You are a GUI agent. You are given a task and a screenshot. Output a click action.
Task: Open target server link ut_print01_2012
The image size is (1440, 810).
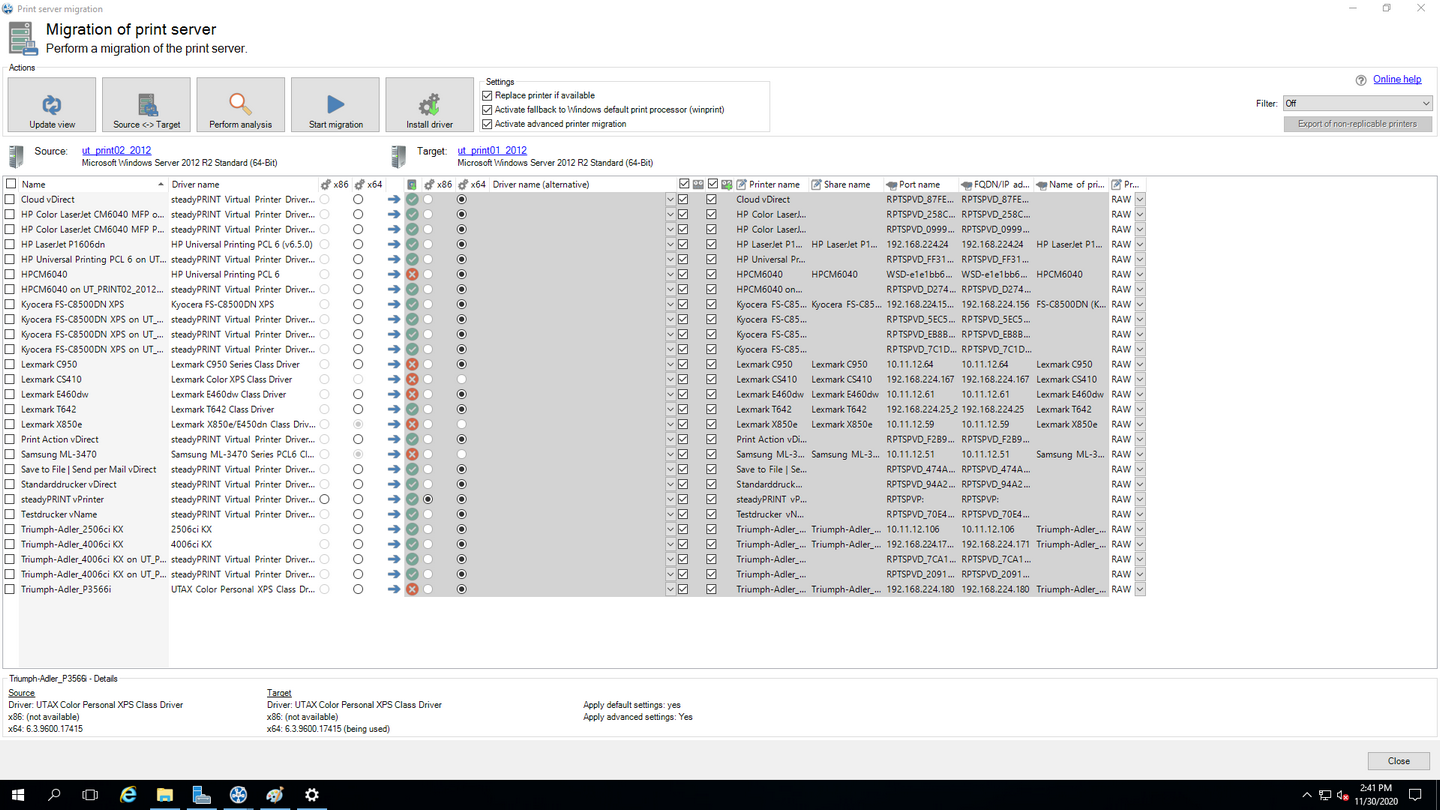[x=492, y=151]
